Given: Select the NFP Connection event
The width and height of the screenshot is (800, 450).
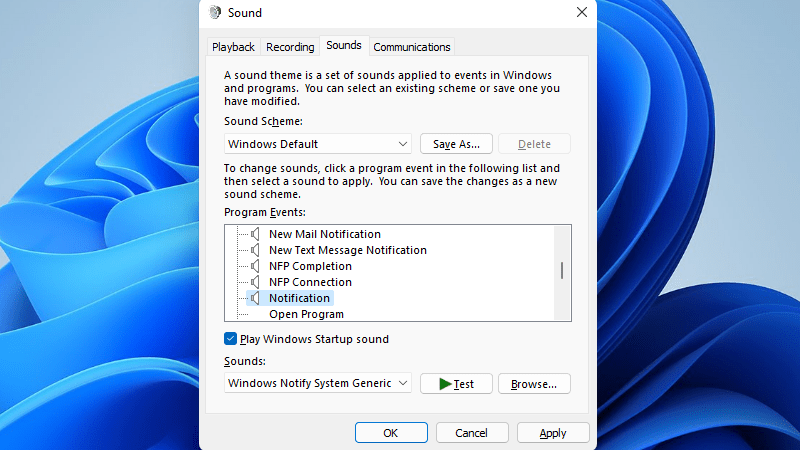Looking at the screenshot, I should [310, 282].
